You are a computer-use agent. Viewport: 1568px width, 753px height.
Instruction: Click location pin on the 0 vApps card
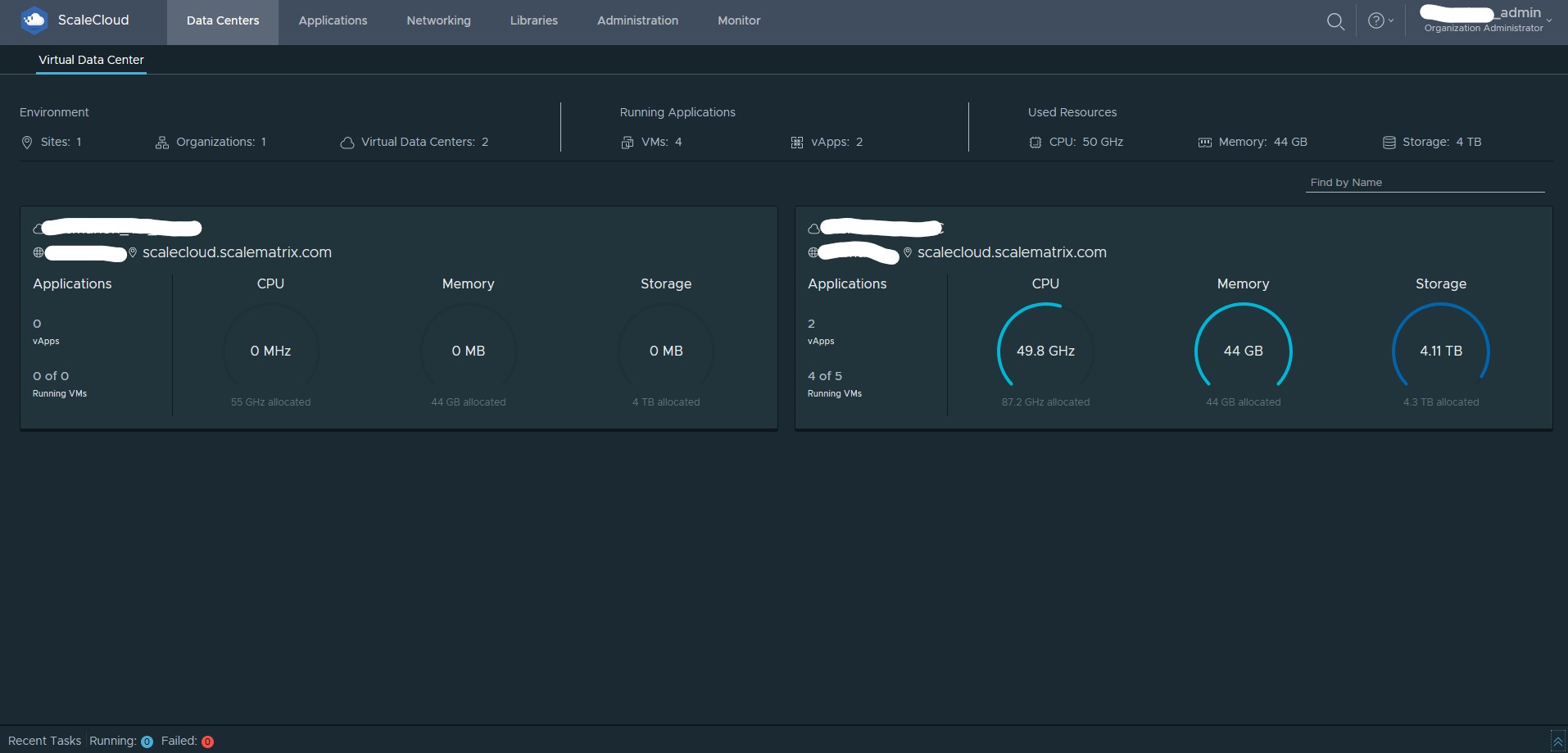pos(133,252)
